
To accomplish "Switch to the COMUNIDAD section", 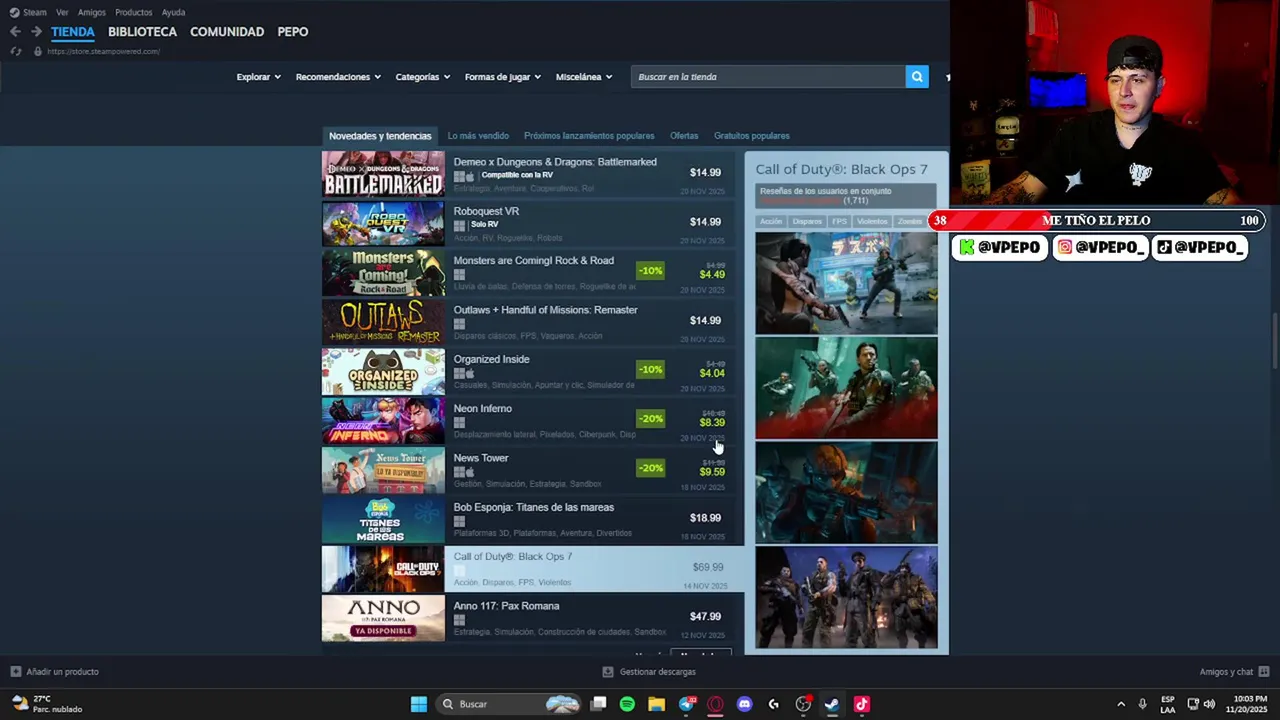I will (227, 32).
